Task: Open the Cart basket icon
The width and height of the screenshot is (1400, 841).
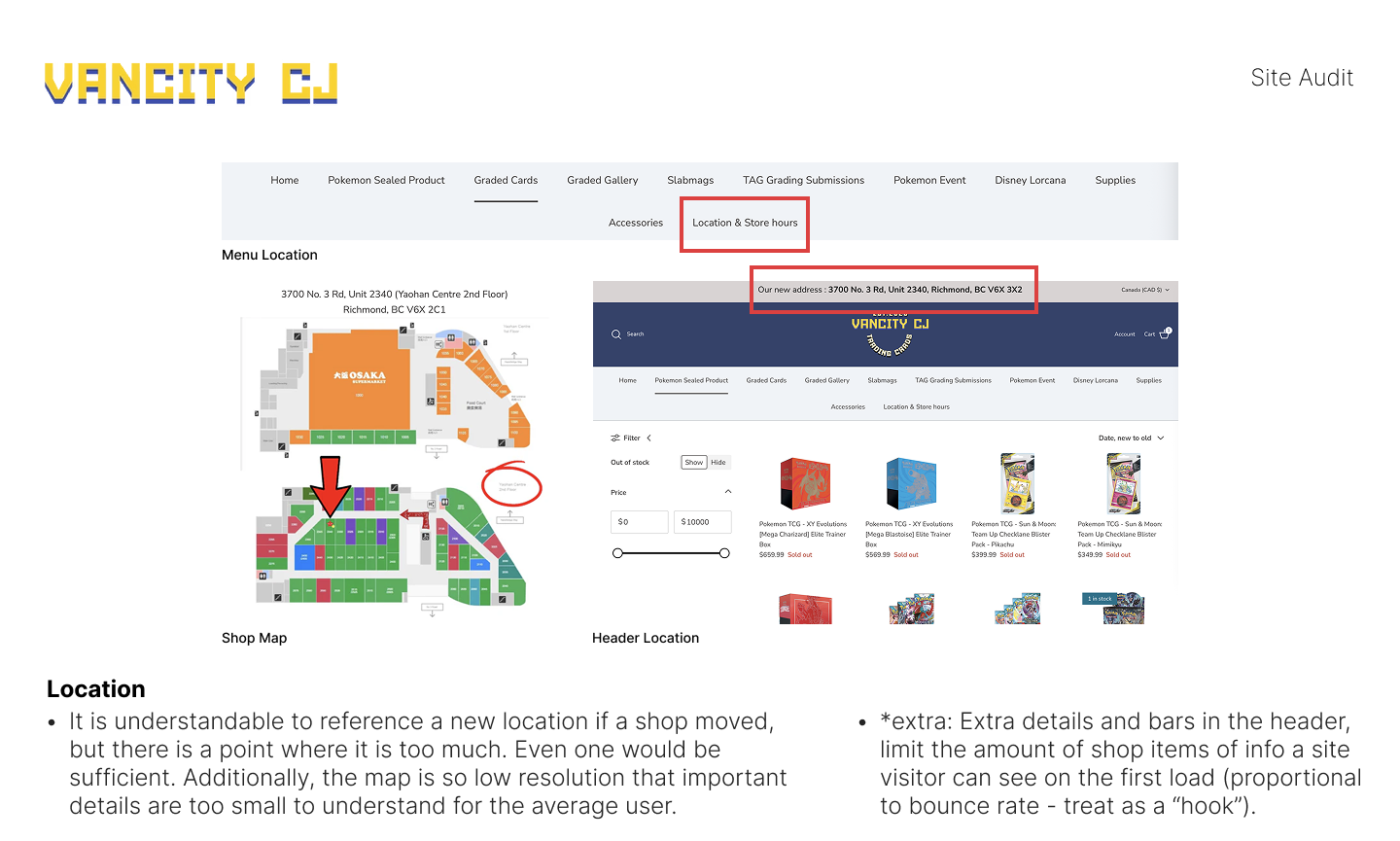Action: (1165, 333)
